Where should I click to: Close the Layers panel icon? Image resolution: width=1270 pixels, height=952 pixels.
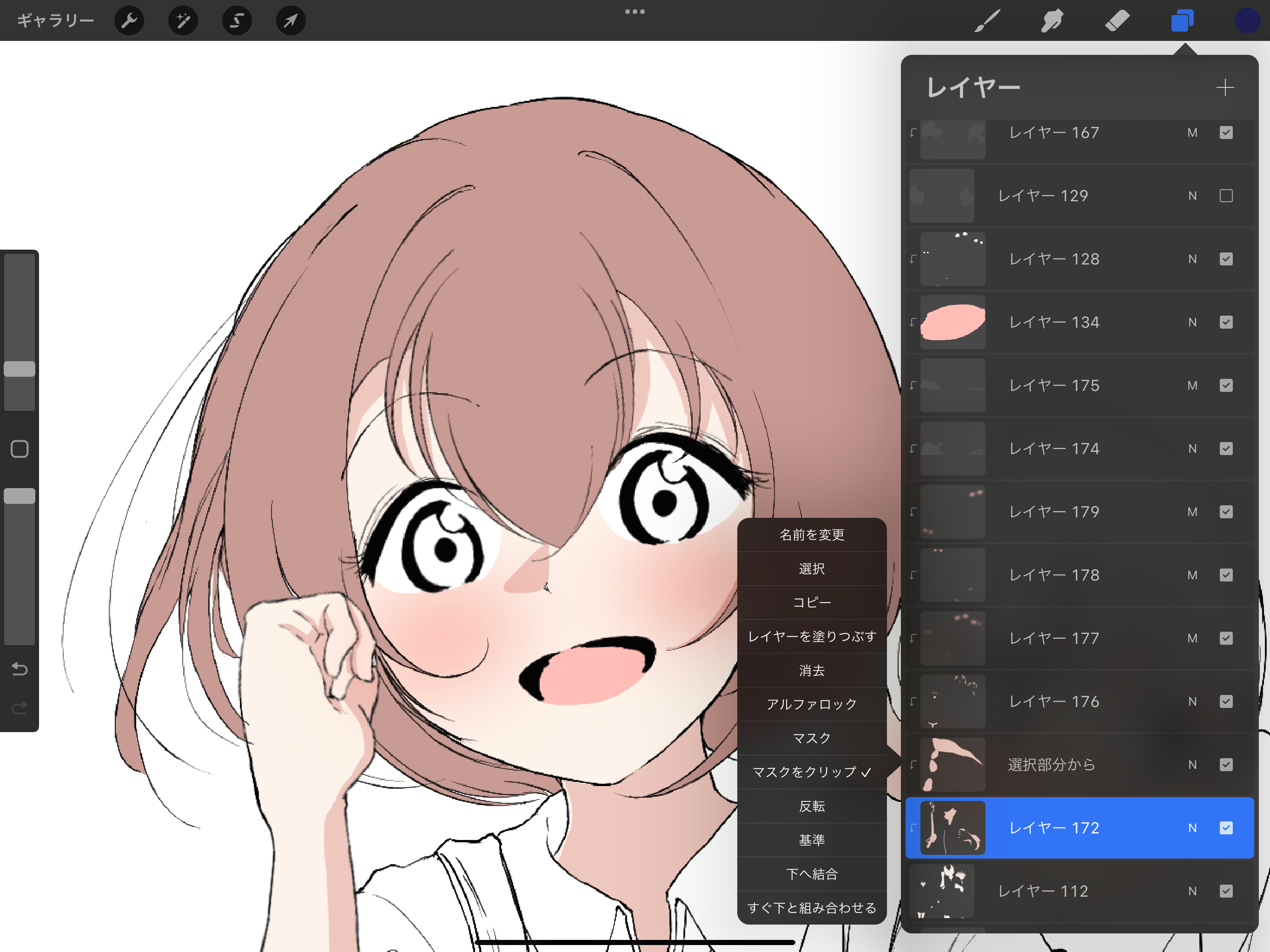pyautogui.click(x=1183, y=20)
